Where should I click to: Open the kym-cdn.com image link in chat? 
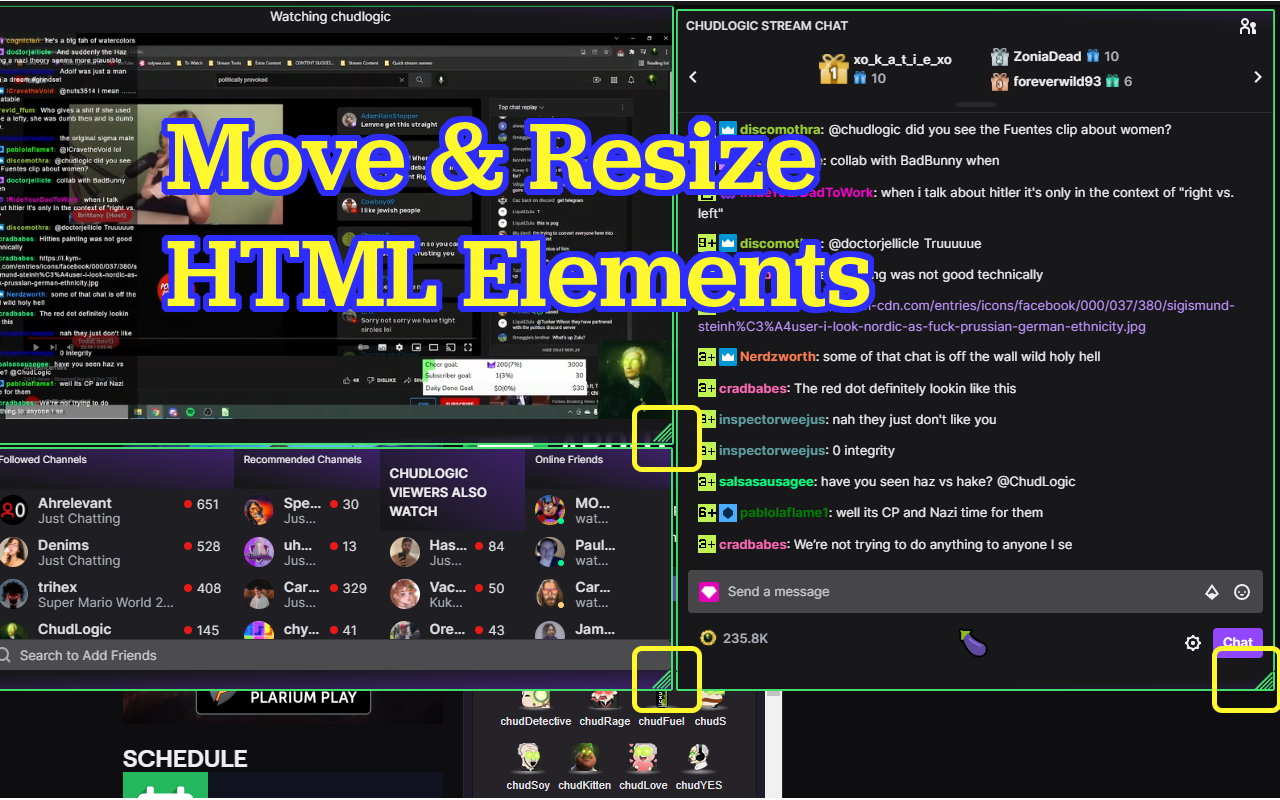[966, 316]
